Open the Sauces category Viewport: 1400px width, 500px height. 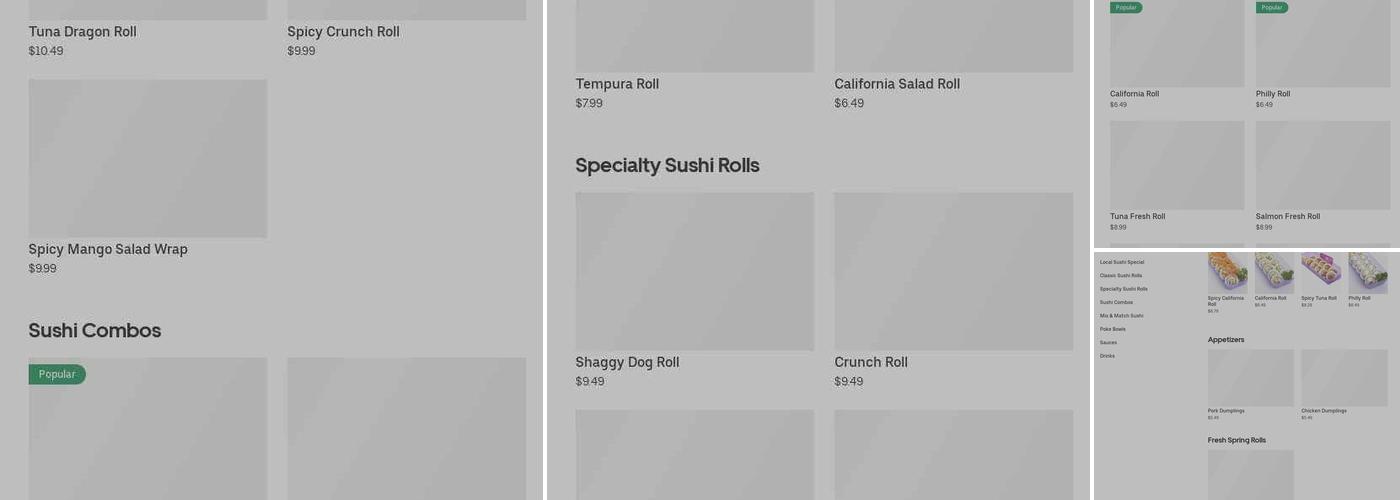1108,342
